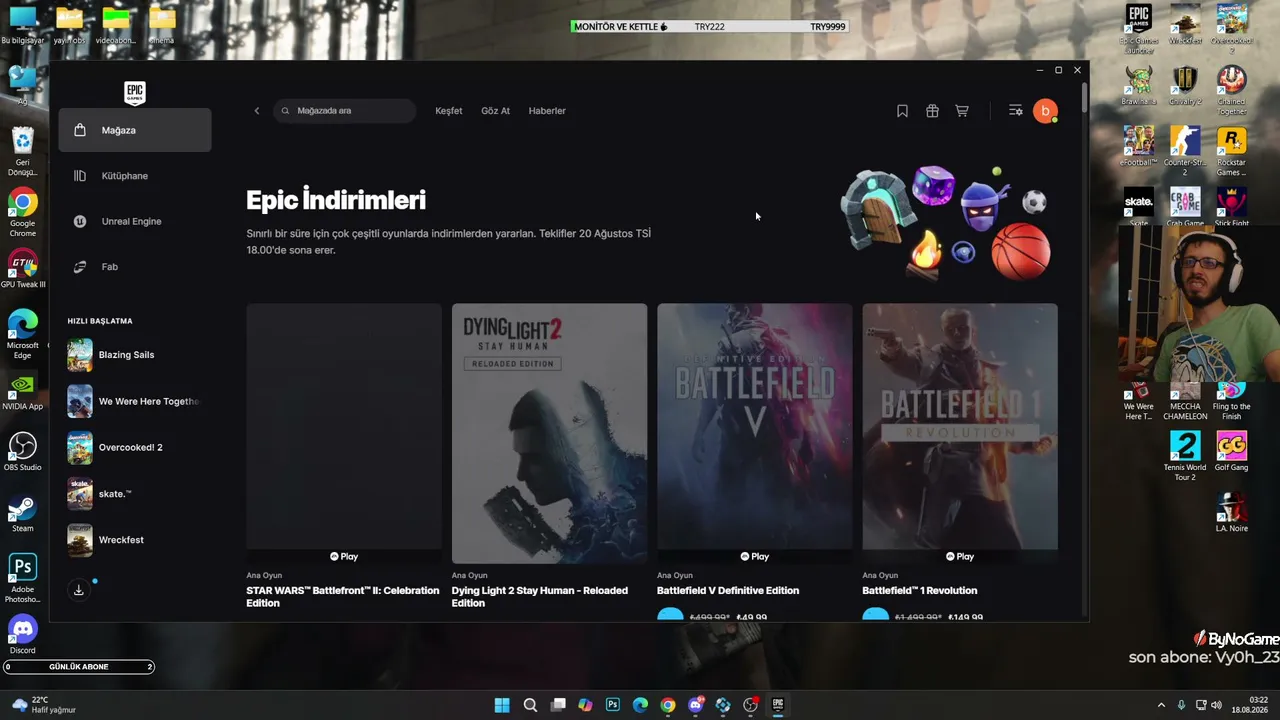The width and height of the screenshot is (1280, 720).
Task: Launch skate. from quick launch
Action: (135, 493)
